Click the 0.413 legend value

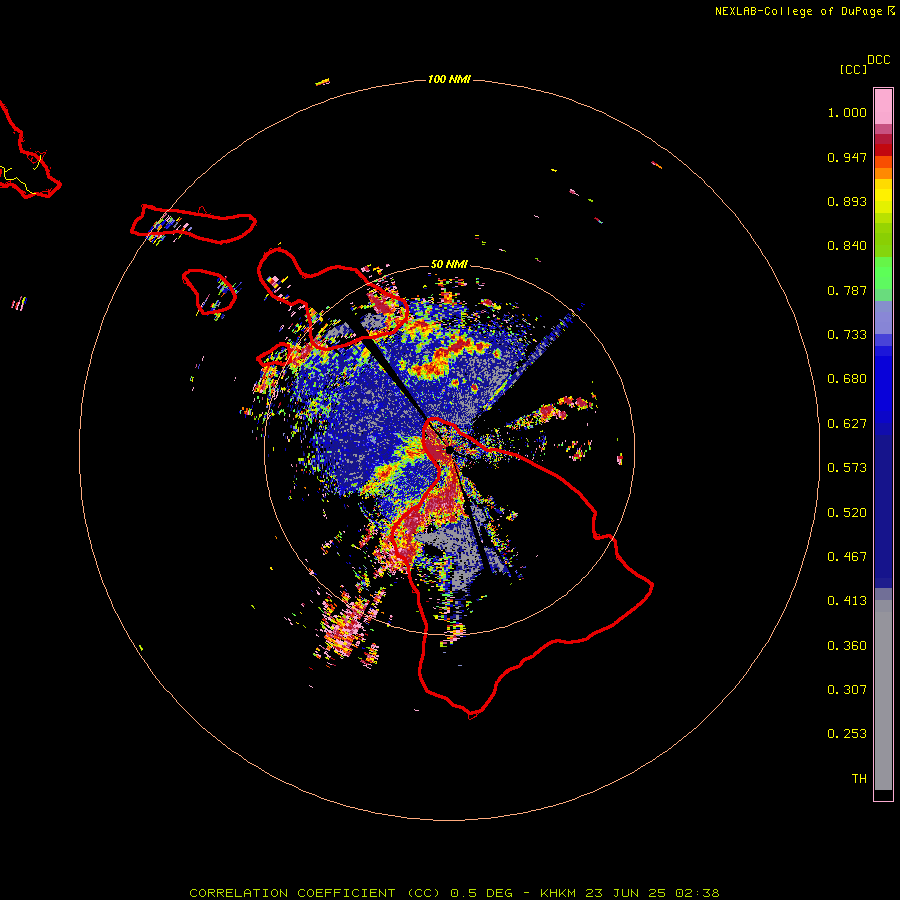(x=847, y=601)
